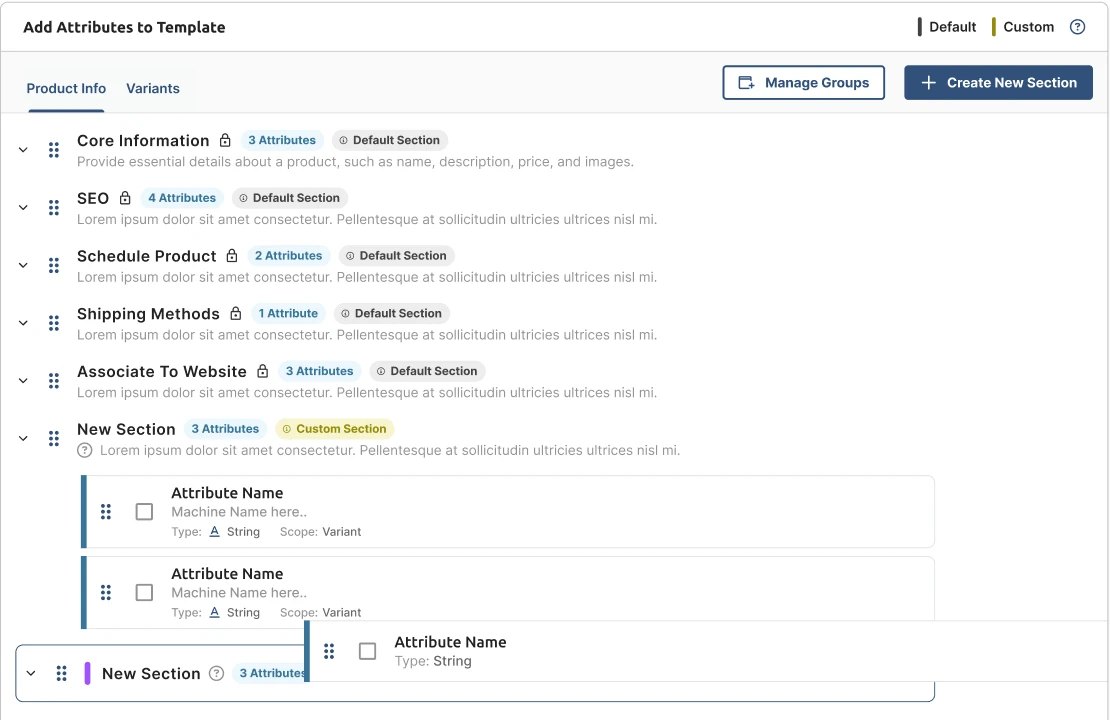The width and height of the screenshot is (1110, 720).
Task: Click help icon before Custom Section description text
Action: click(85, 450)
